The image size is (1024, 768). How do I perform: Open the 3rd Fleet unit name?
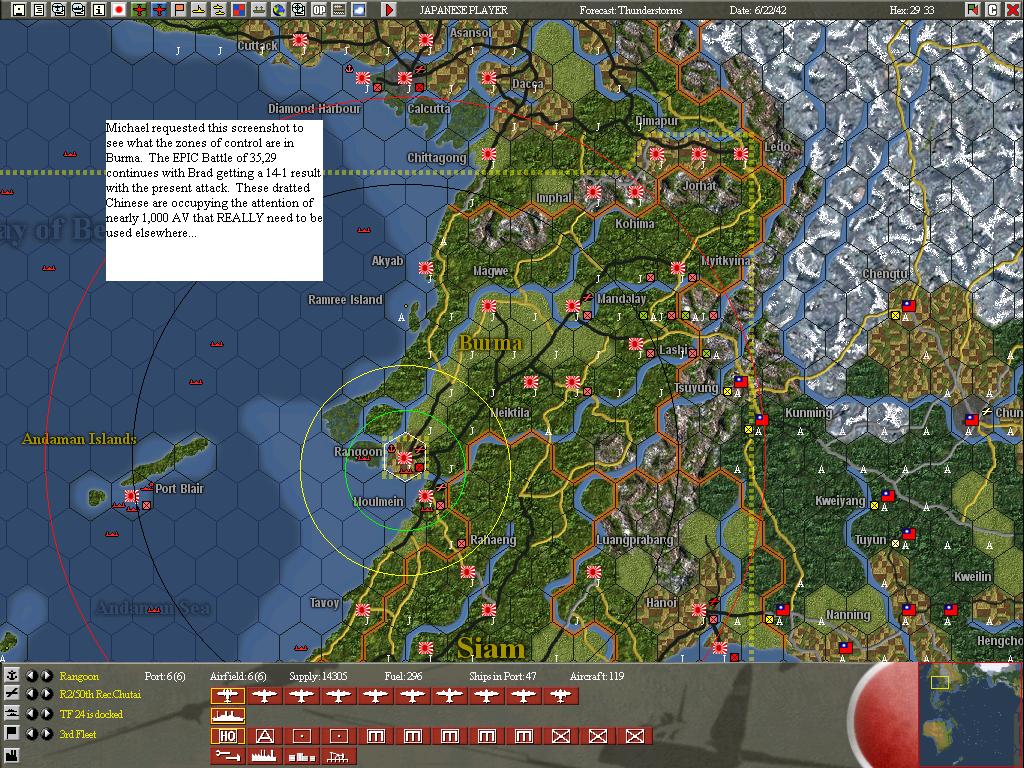coord(78,734)
